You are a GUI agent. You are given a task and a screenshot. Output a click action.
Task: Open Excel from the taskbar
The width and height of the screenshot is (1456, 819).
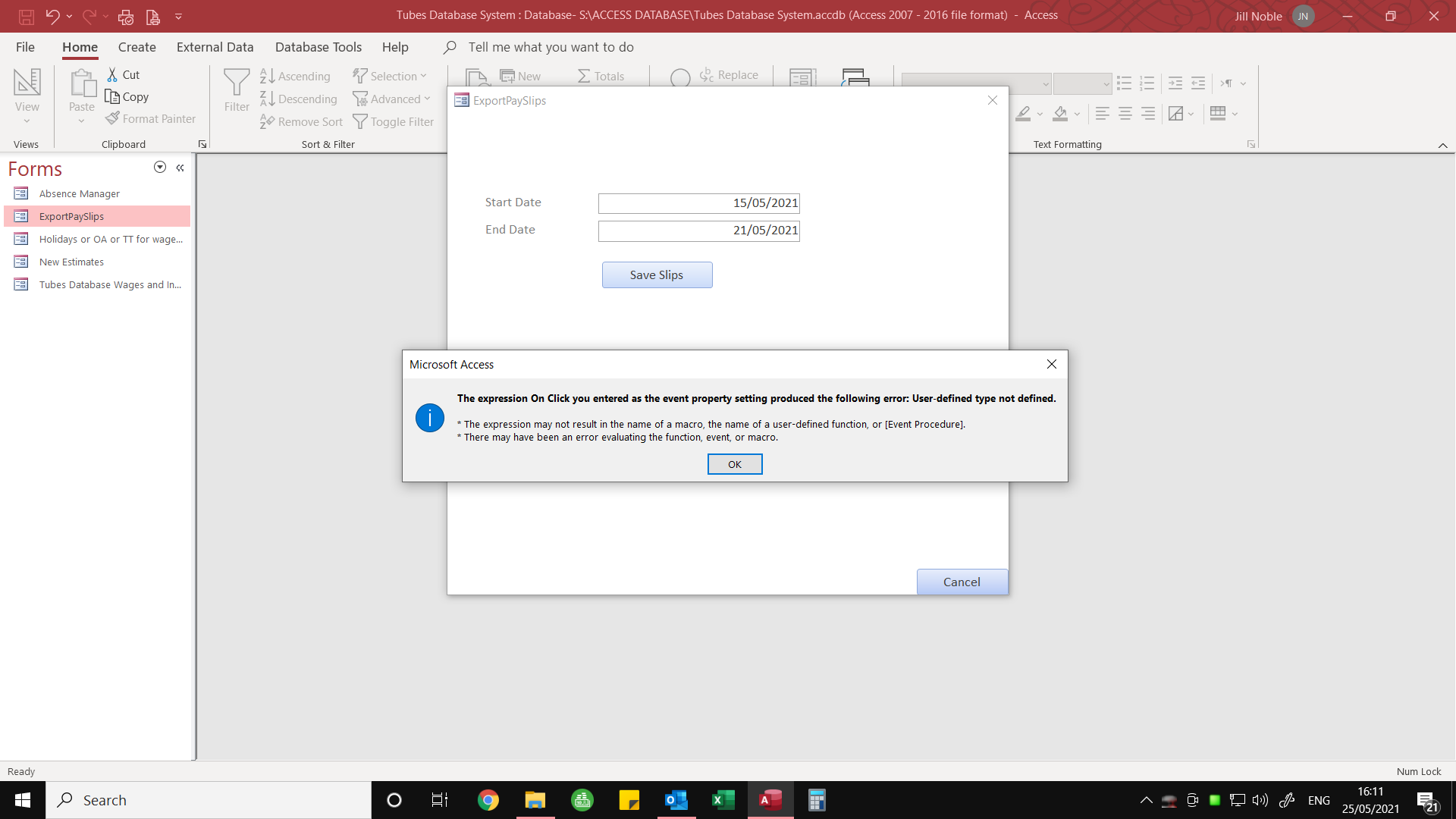723,800
